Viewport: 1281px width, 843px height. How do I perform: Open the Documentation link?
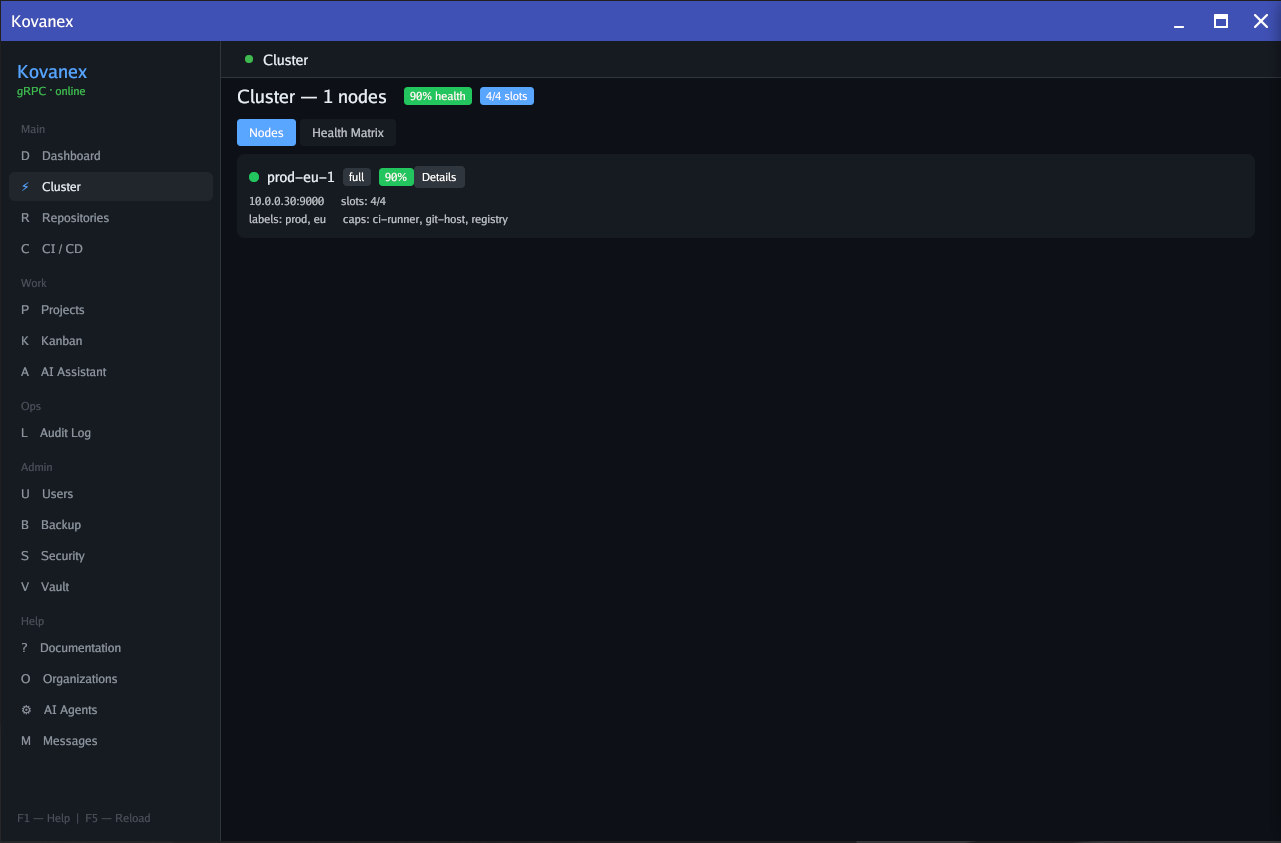point(82,647)
